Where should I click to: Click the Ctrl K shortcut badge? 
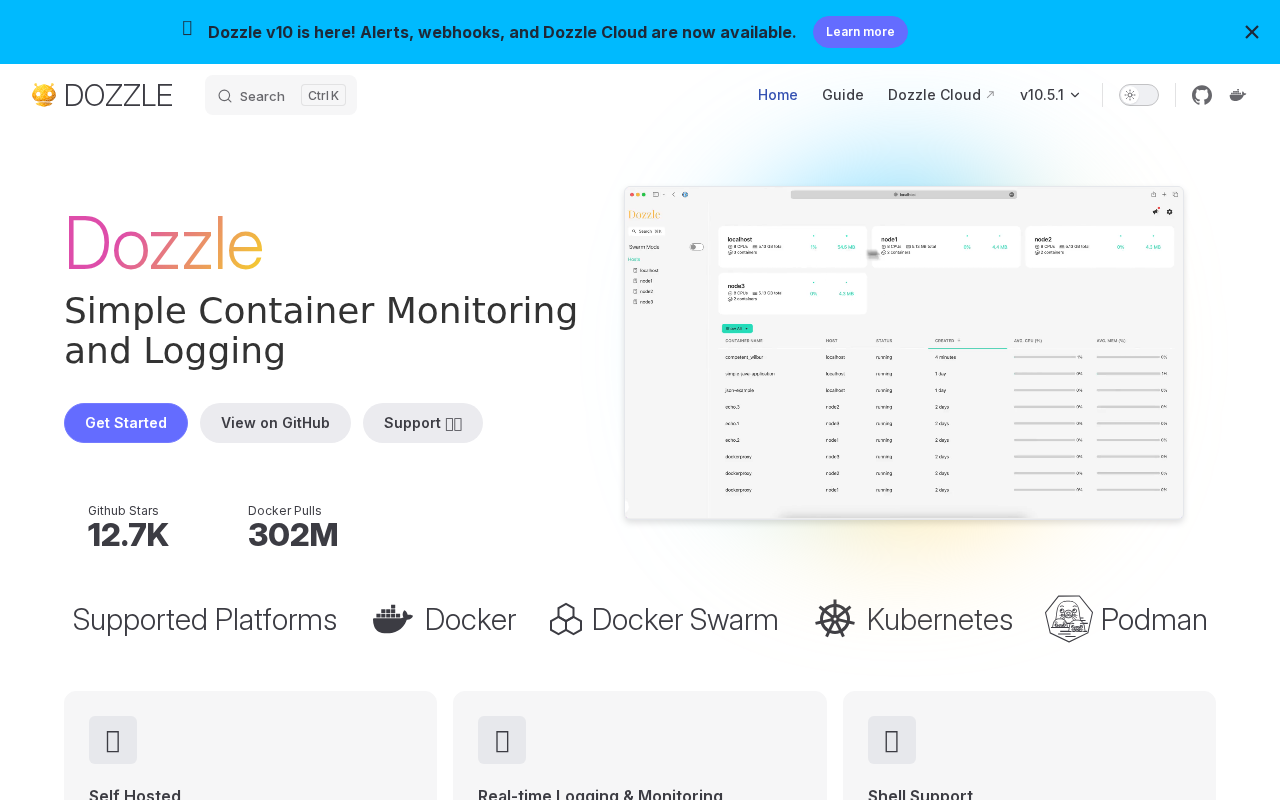click(x=323, y=95)
